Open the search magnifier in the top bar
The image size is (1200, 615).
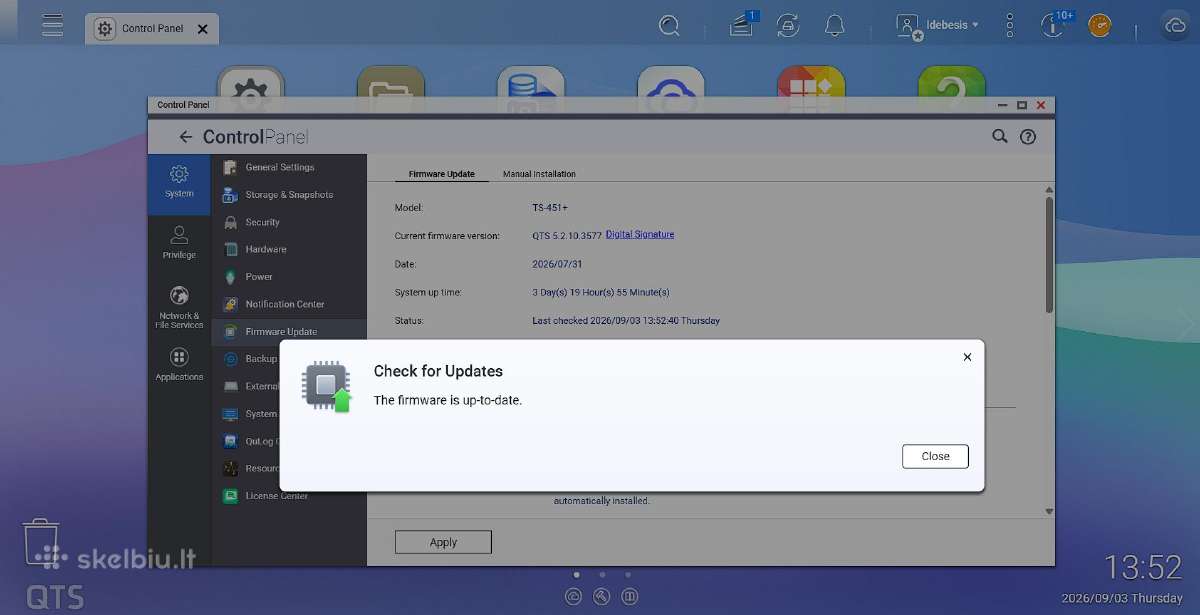[670, 25]
